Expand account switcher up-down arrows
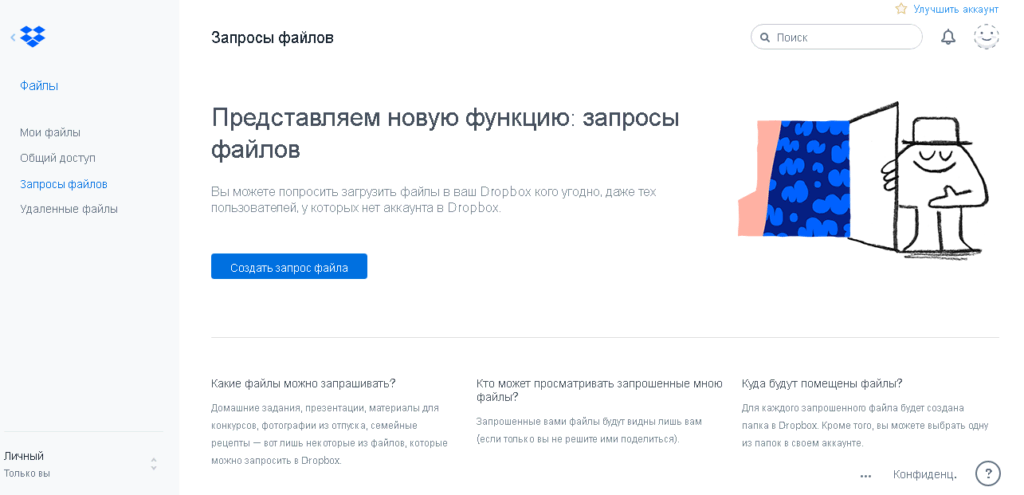Viewport: 1024px width, 495px height. pyautogui.click(x=153, y=464)
